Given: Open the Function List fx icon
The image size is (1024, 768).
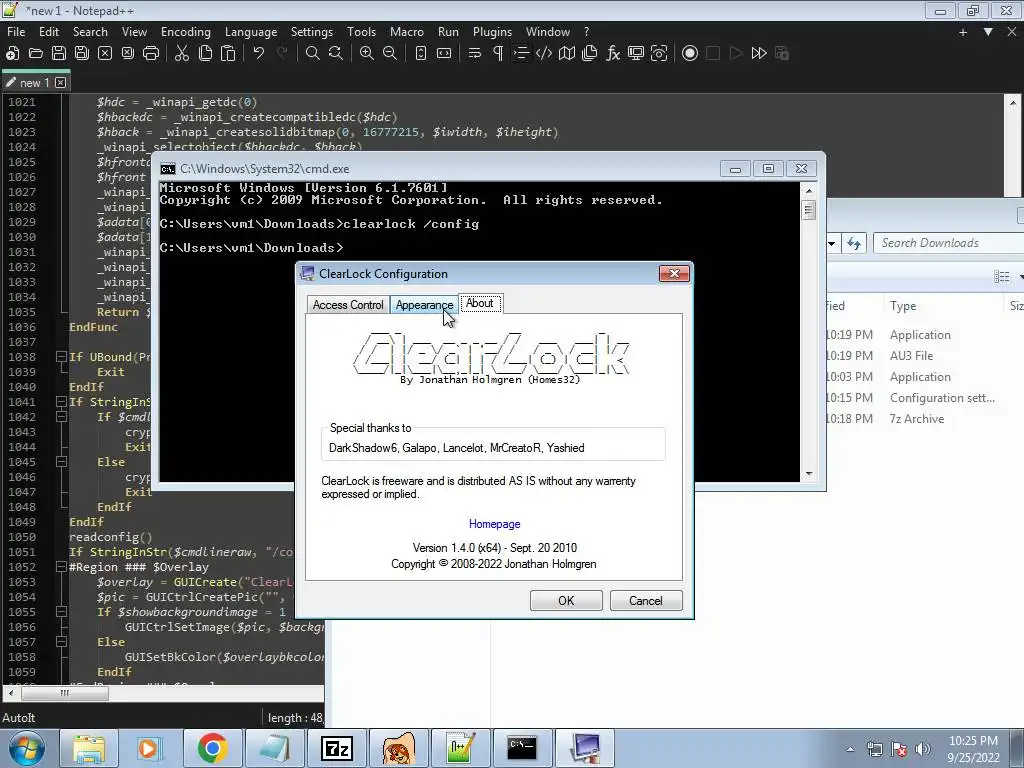Looking at the screenshot, I should coord(613,54).
